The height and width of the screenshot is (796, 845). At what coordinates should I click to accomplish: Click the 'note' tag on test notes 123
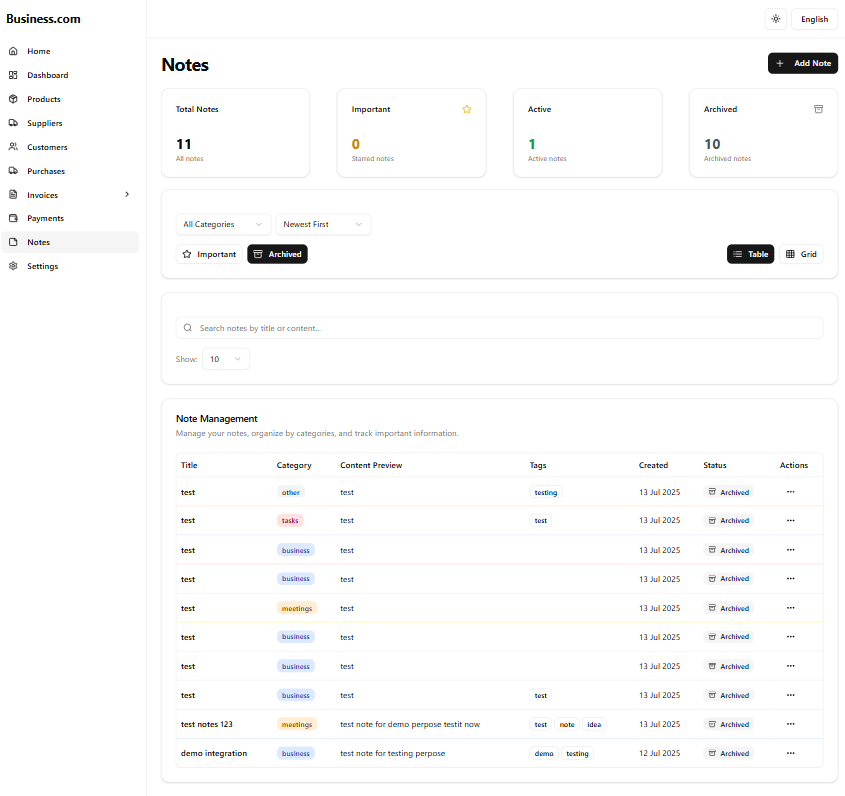point(566,724)
